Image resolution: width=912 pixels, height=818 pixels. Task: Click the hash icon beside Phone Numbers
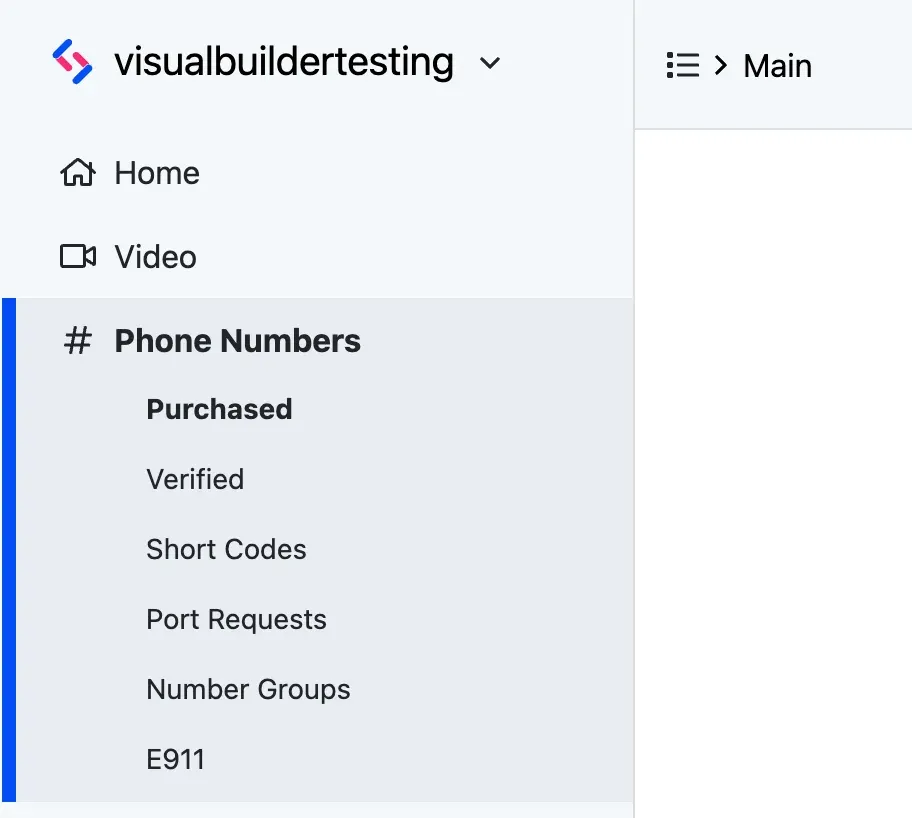pyautogui.click(x=78, y=341)
